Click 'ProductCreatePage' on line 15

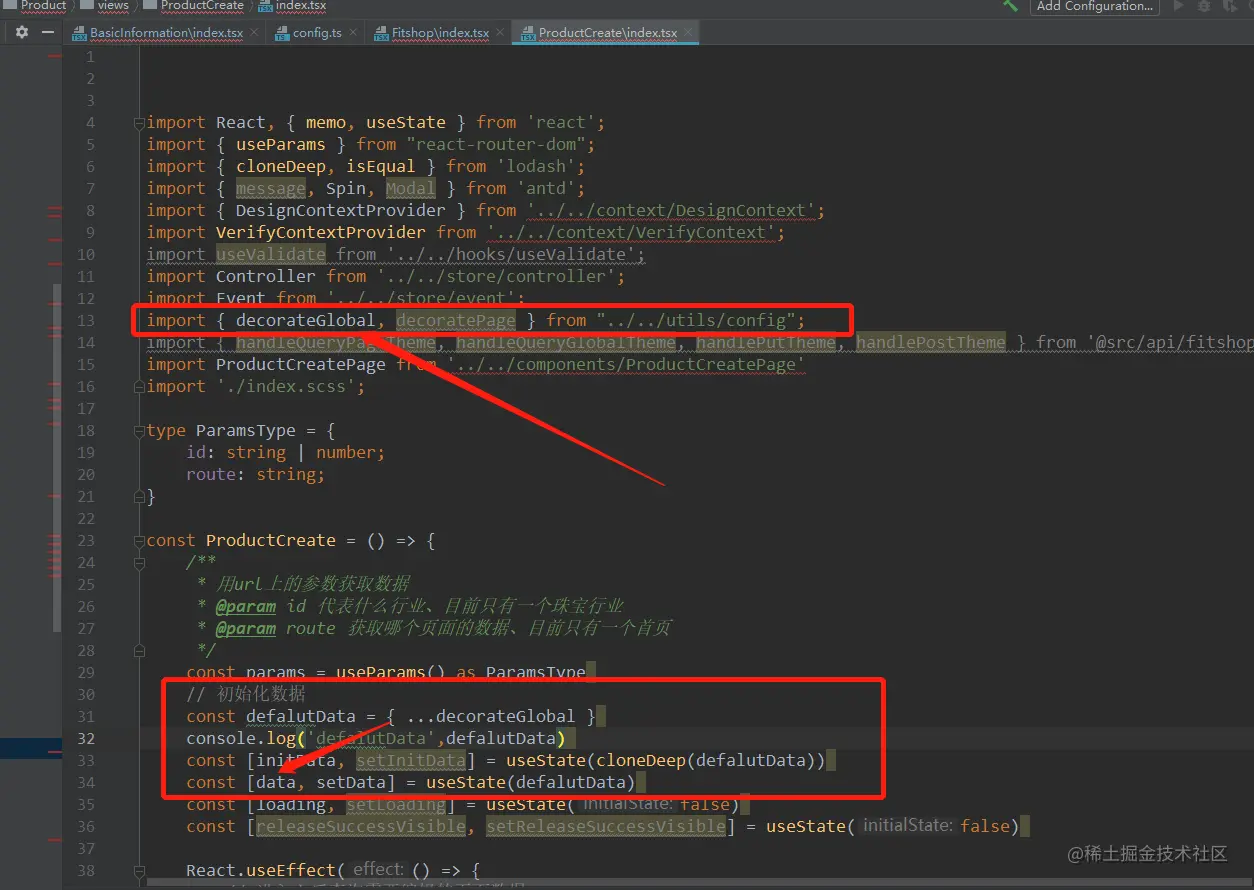(x=301, y=364)
